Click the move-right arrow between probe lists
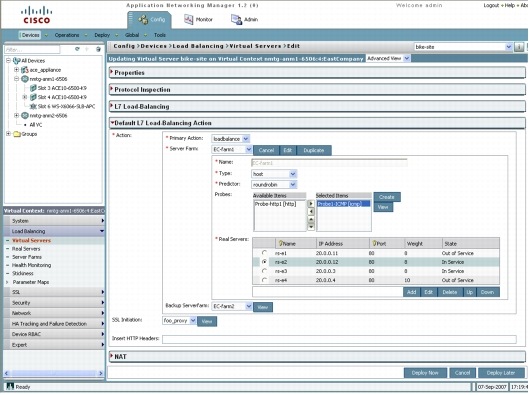This screenshot has height=395, width=529. coord(311,204)
